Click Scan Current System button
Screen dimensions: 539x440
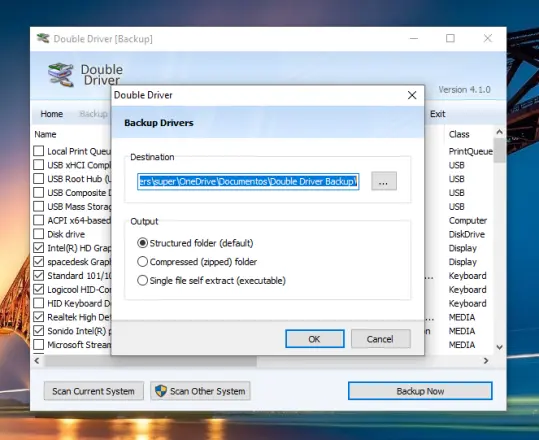(x=94, y=391)
